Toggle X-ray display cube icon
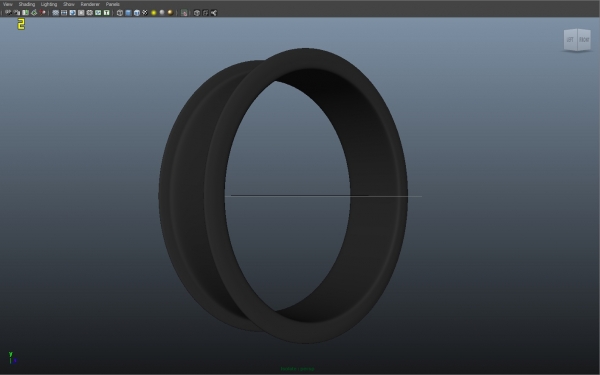 click(x=197, y=13)
